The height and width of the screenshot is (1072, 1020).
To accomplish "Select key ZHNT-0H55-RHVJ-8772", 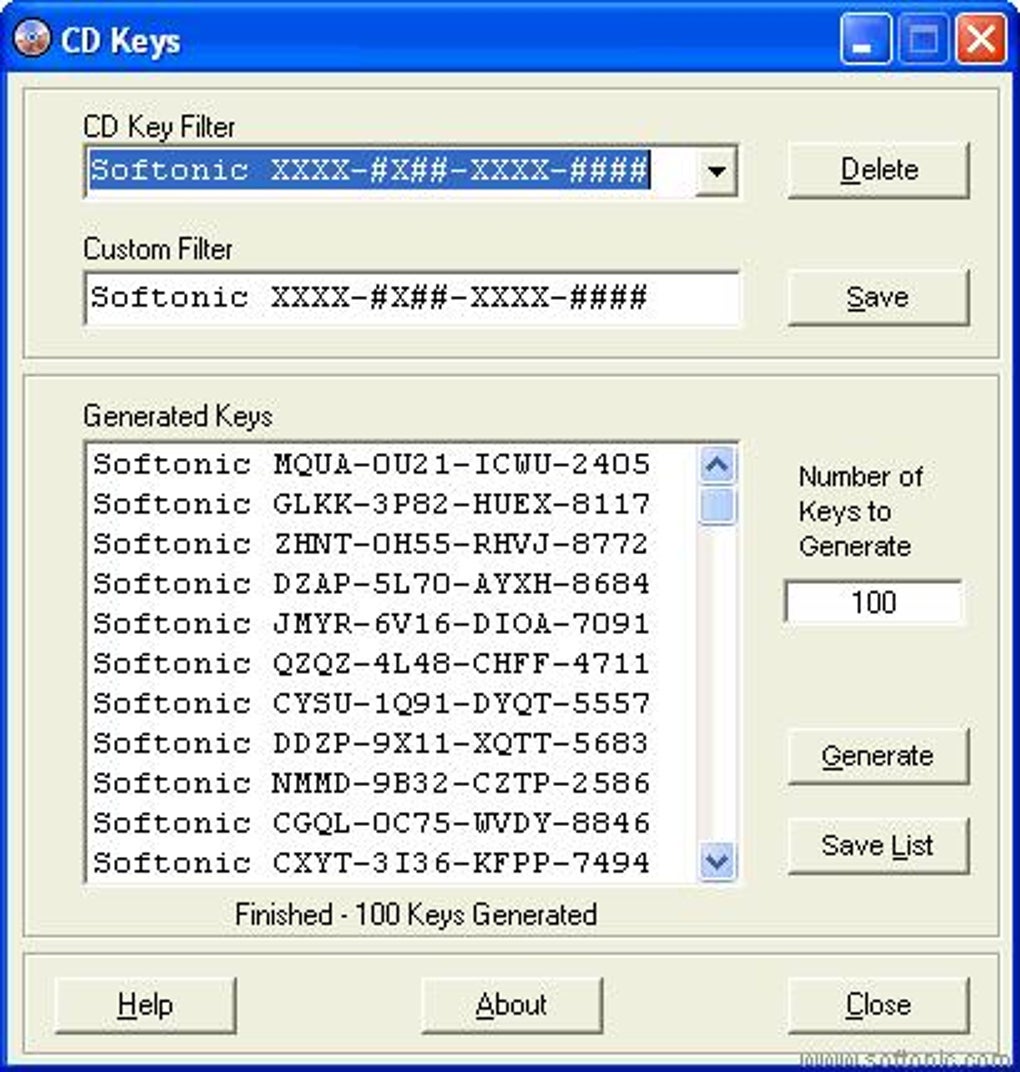I will click(x=371, y=544).
